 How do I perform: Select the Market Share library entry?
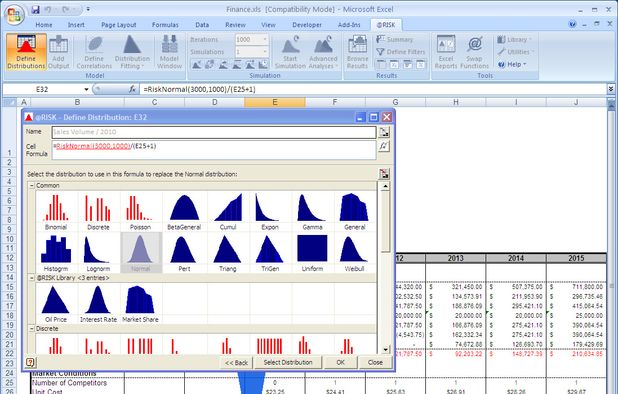(140, 304)
